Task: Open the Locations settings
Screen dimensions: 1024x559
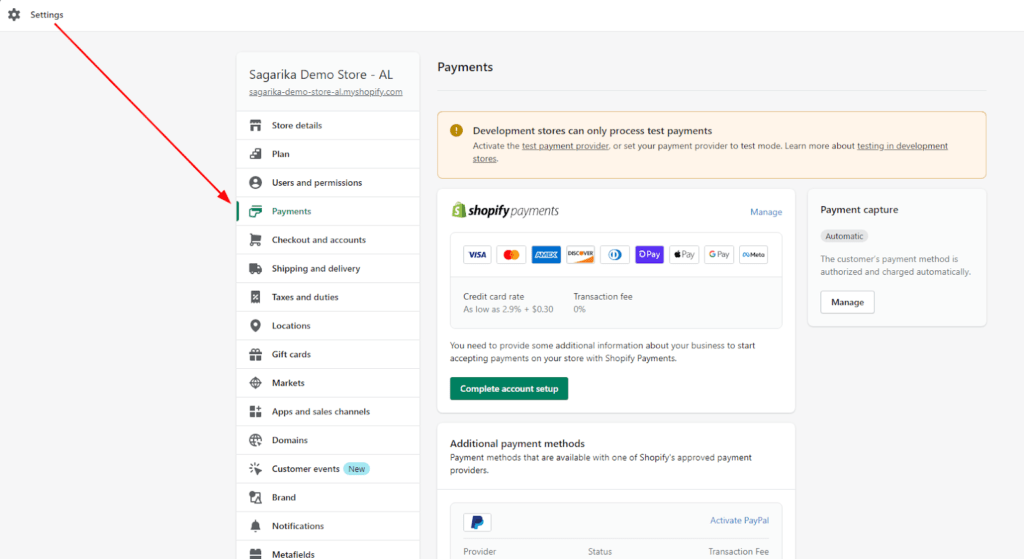Action: coord(328,326)
